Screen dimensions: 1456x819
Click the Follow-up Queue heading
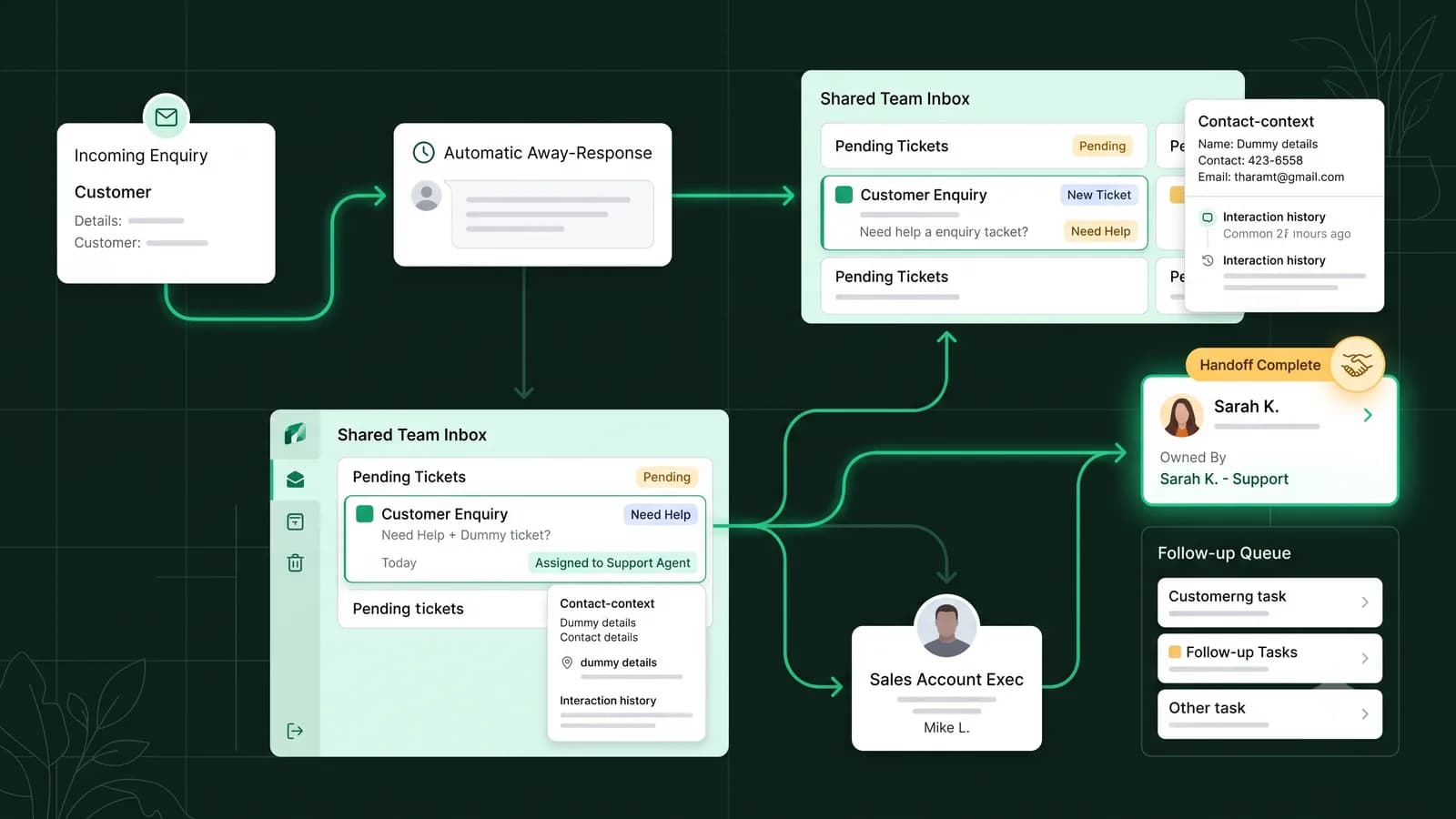click(x=1224, y=552)
